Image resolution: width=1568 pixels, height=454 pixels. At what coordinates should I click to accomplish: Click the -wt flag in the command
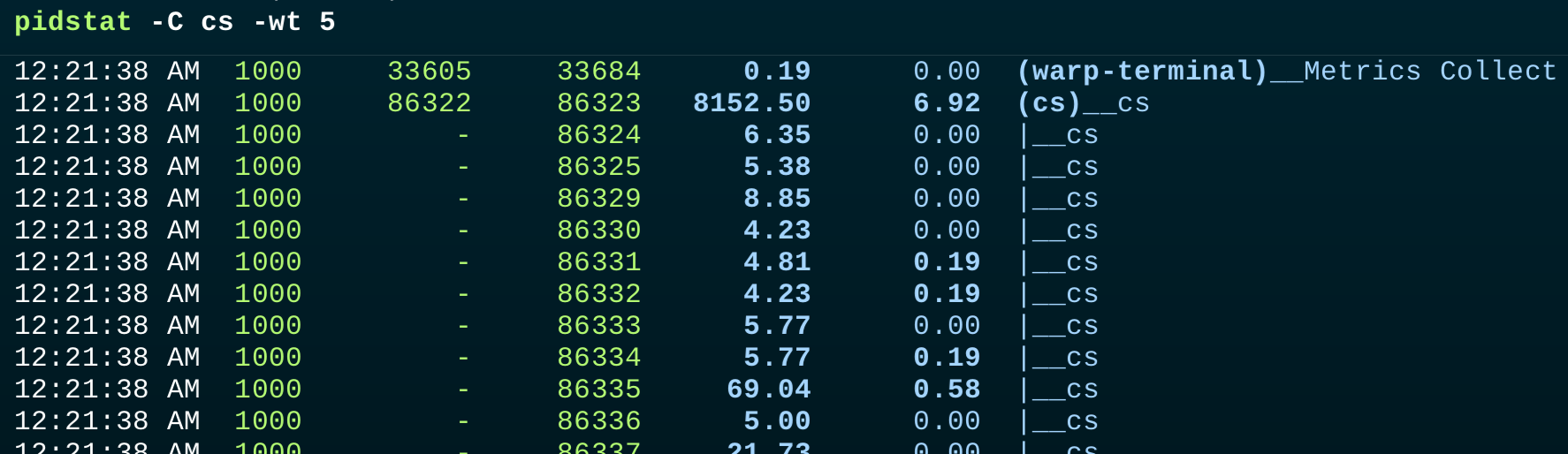pyautogui.click(x=277, y=22)
